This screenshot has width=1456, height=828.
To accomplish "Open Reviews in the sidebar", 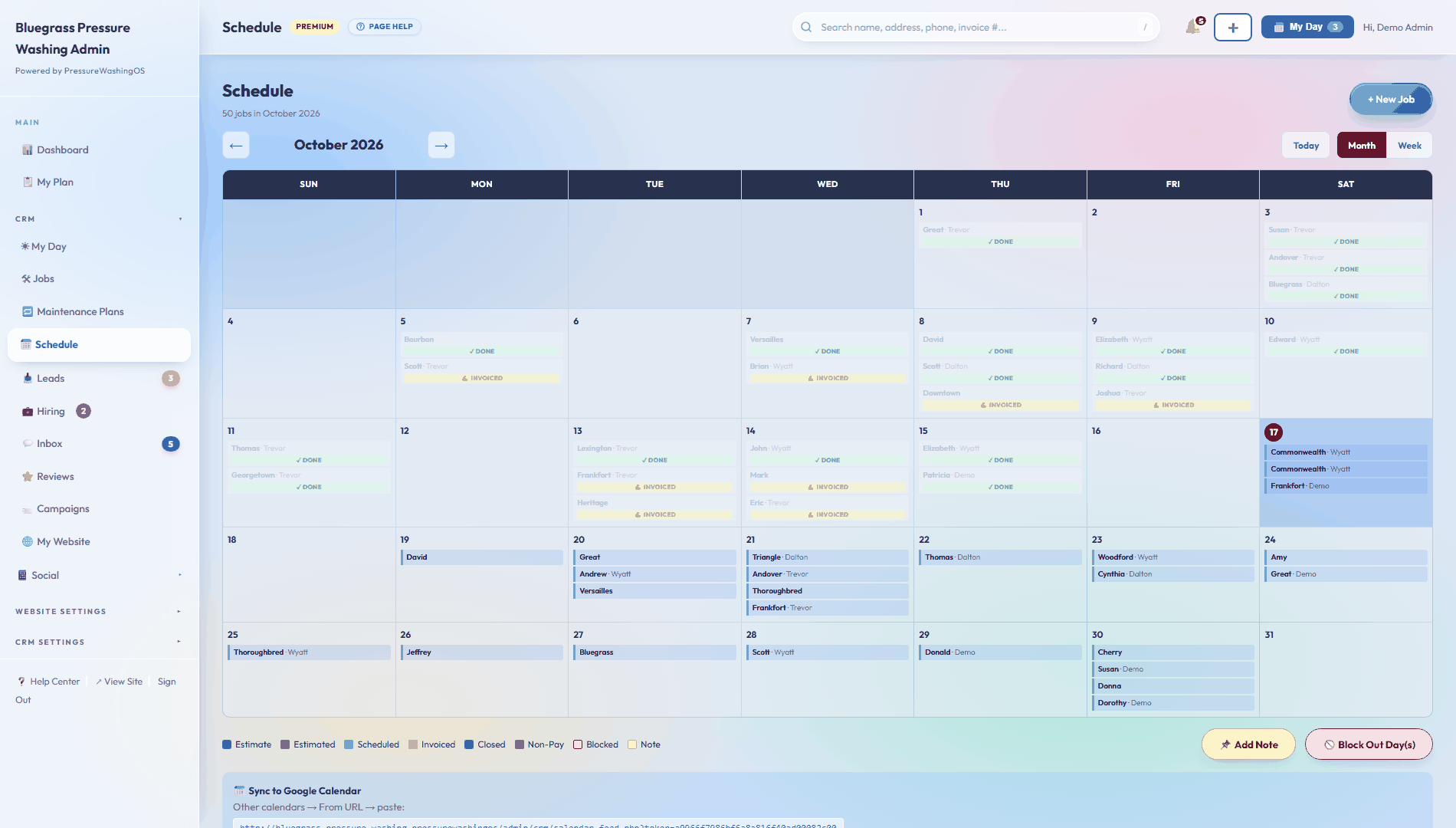I will [x=99, y=476].
